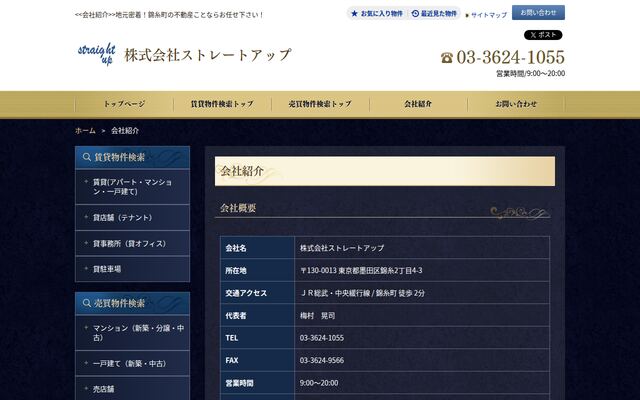Open the 貸店舗（テナント） sidebar item
Viewport: 640px width, 400px height.
(x=132, y=218)
